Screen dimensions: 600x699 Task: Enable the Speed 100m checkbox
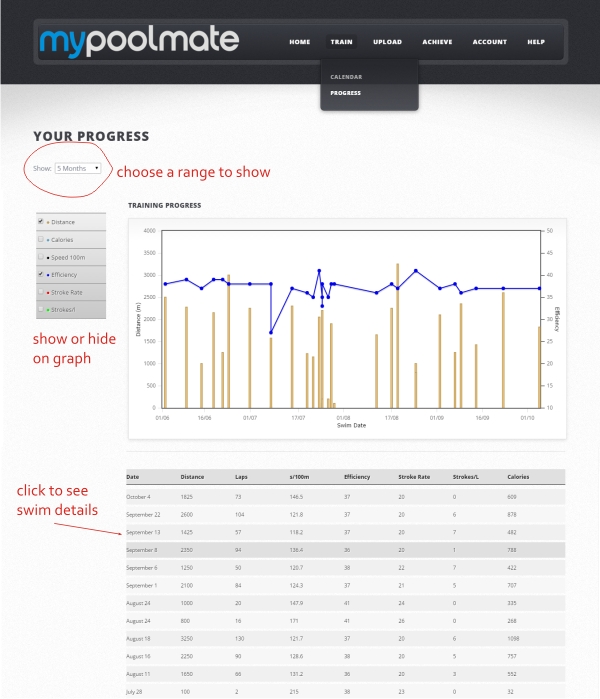[40, 257]
